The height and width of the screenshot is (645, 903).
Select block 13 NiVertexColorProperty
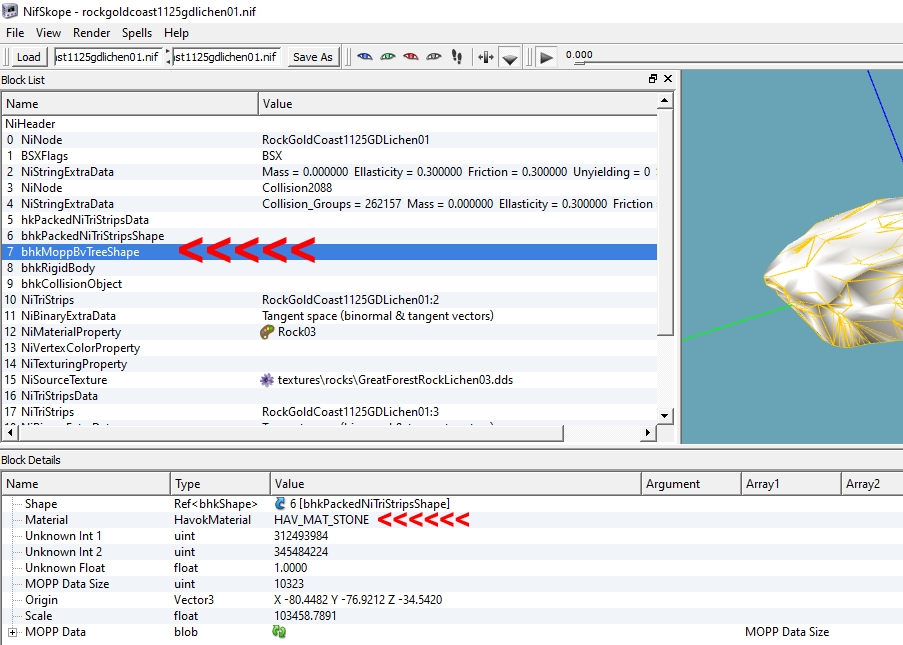[x=328, y=348]
